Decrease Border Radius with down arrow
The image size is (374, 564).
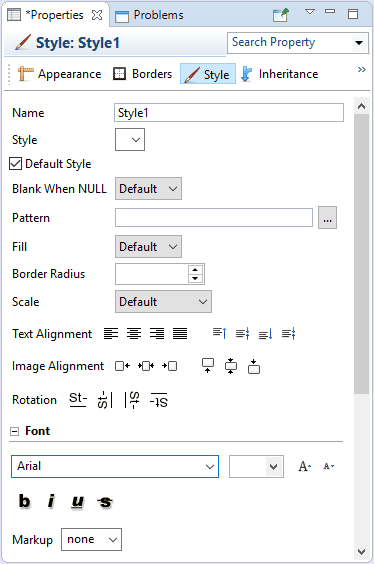coord(195,278)
